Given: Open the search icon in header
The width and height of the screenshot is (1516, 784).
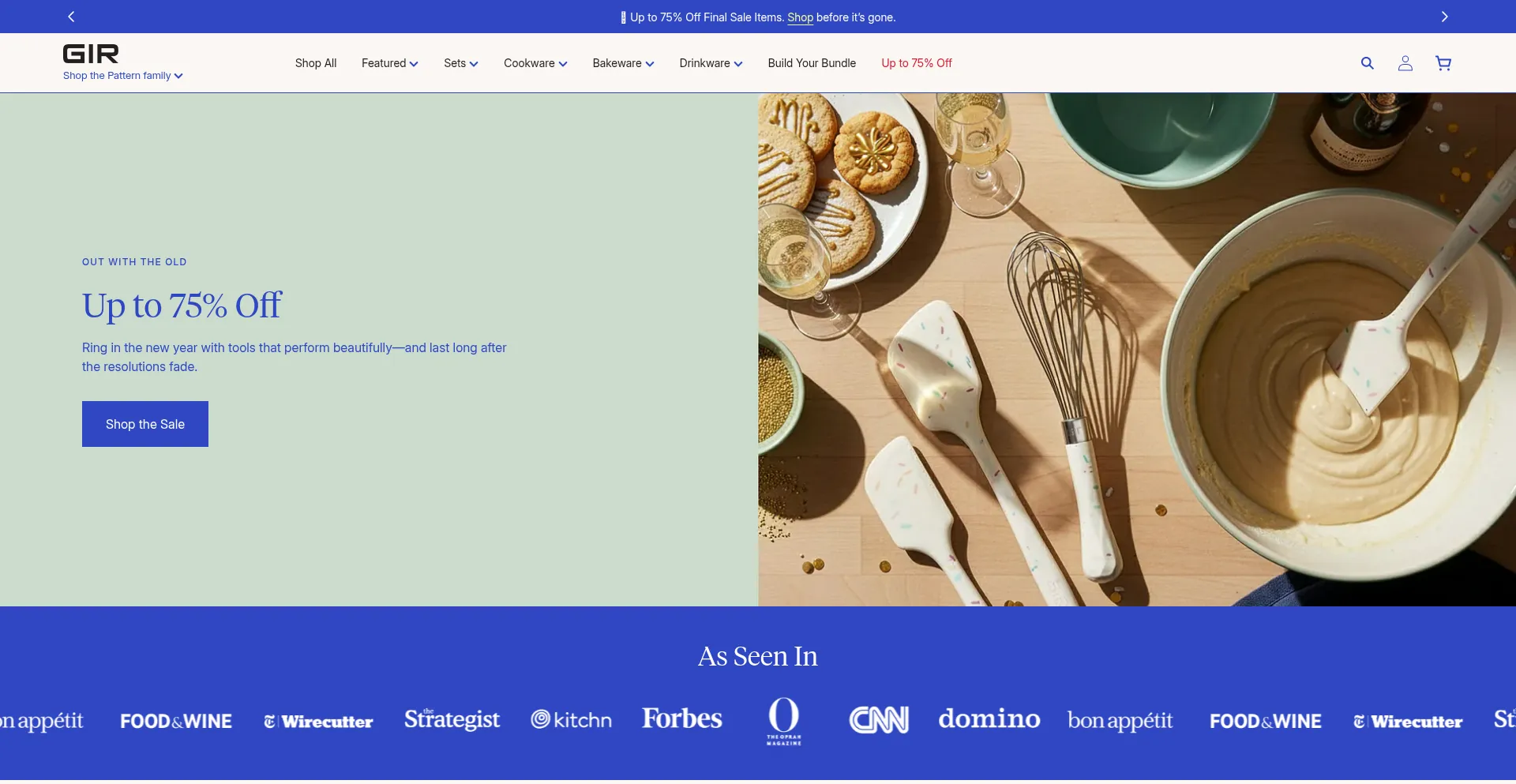Looking at the screenshot, I should [1367, 63].
